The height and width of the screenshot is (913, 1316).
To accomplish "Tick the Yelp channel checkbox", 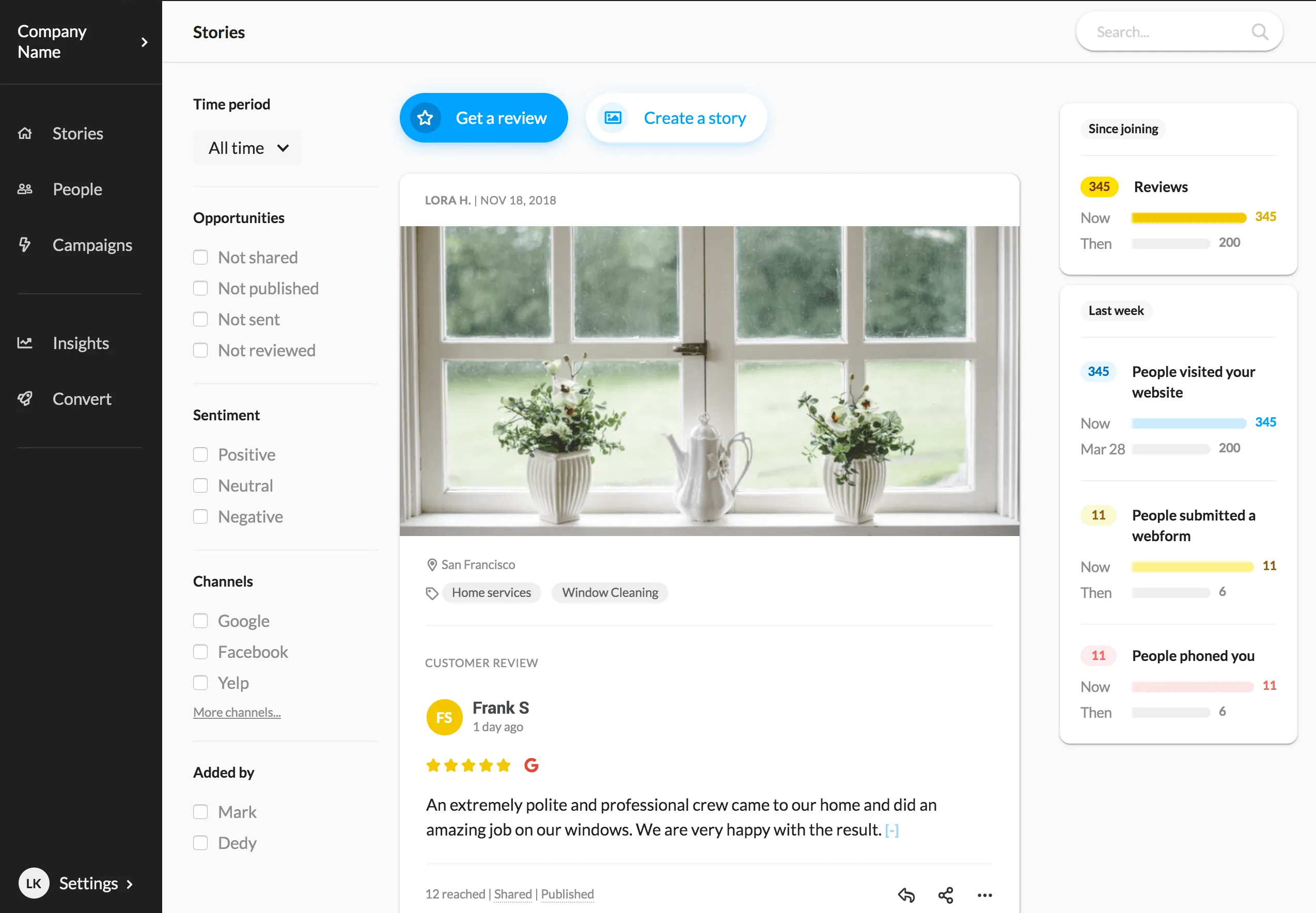I will click(200, 683).
